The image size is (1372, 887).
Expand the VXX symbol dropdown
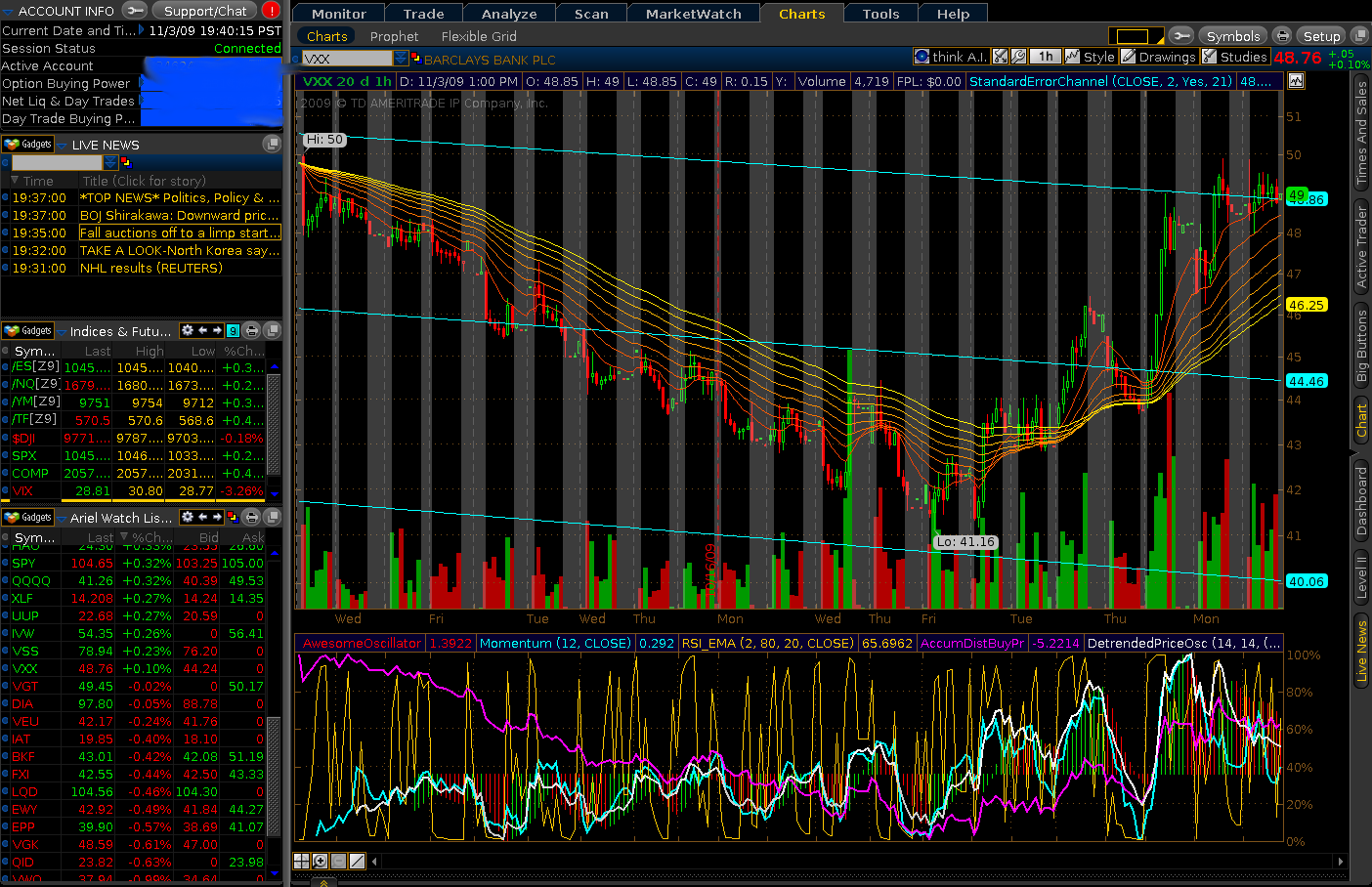click(x=401, y=59)
